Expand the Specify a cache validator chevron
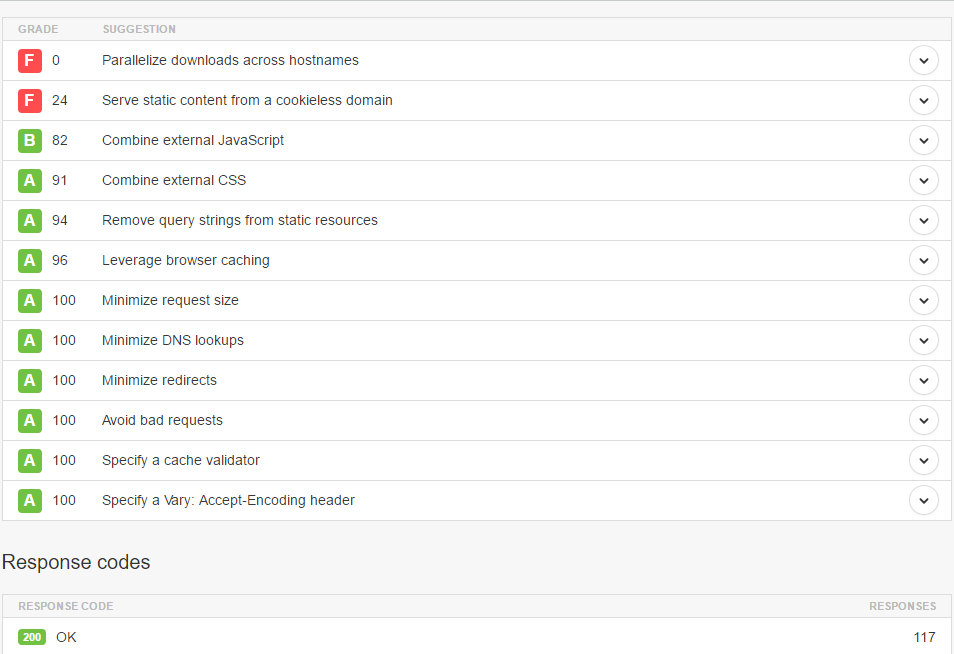954x654 pixels. [x=923, y=460]
